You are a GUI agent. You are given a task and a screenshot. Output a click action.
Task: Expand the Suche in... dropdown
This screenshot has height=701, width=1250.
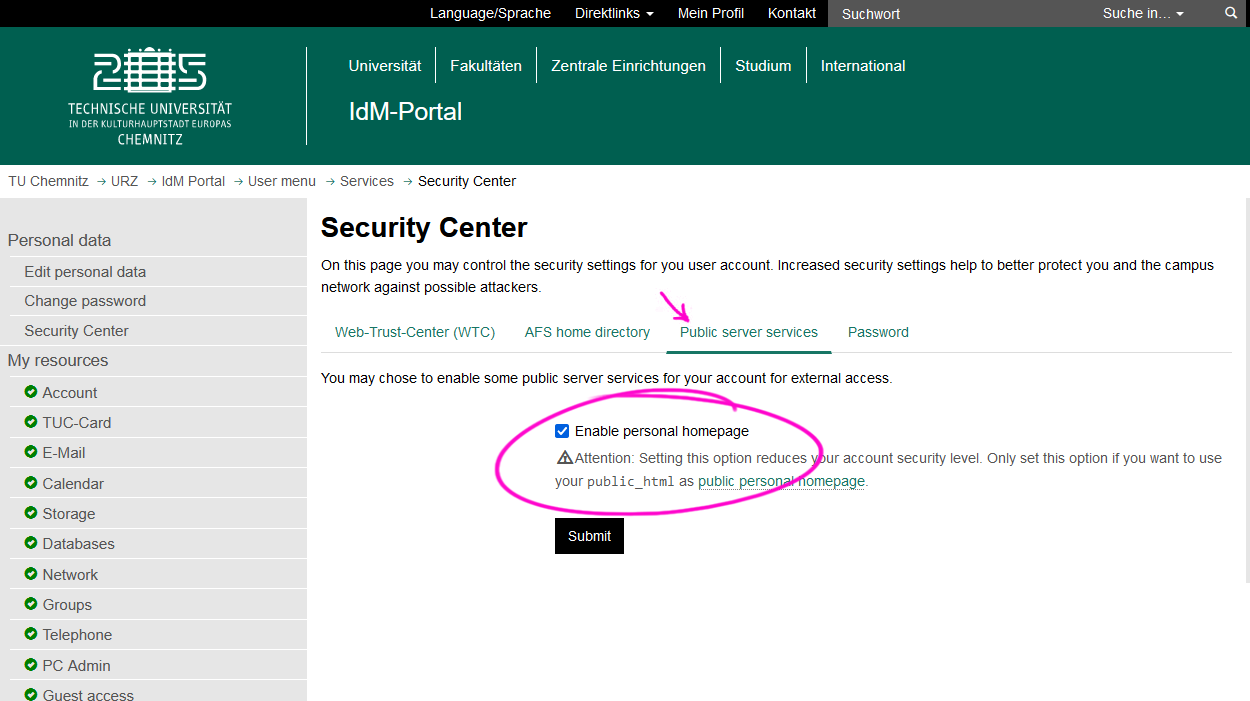click(x=1142, y=13)
